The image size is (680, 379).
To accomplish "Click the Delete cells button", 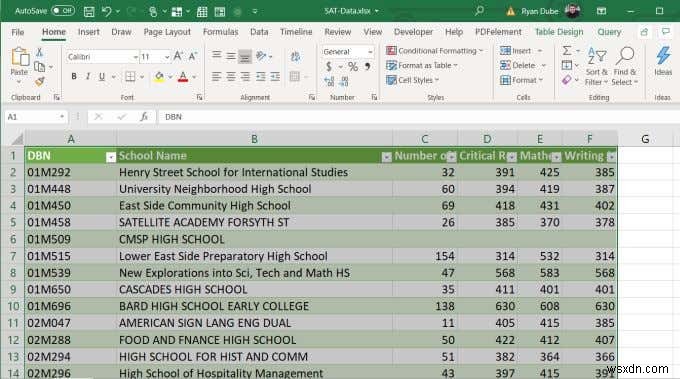I will coord(517,65).
